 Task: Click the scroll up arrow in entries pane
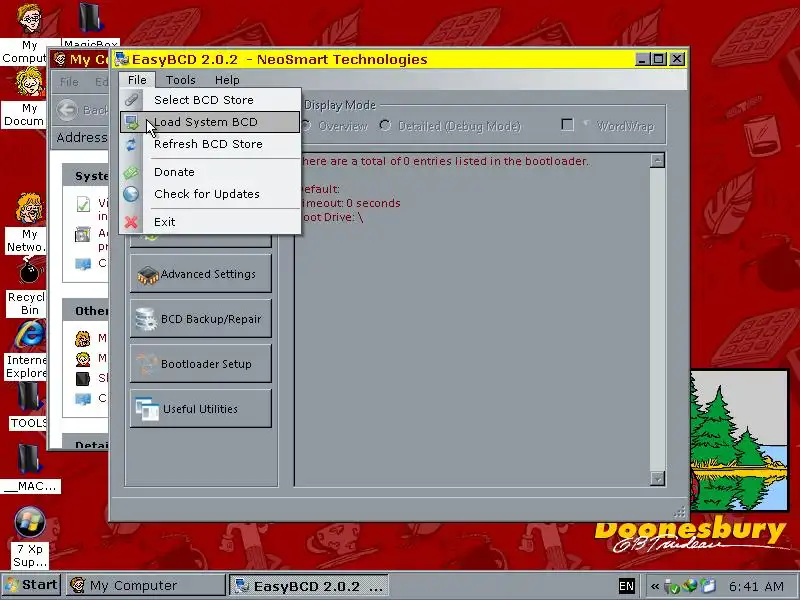658,160
